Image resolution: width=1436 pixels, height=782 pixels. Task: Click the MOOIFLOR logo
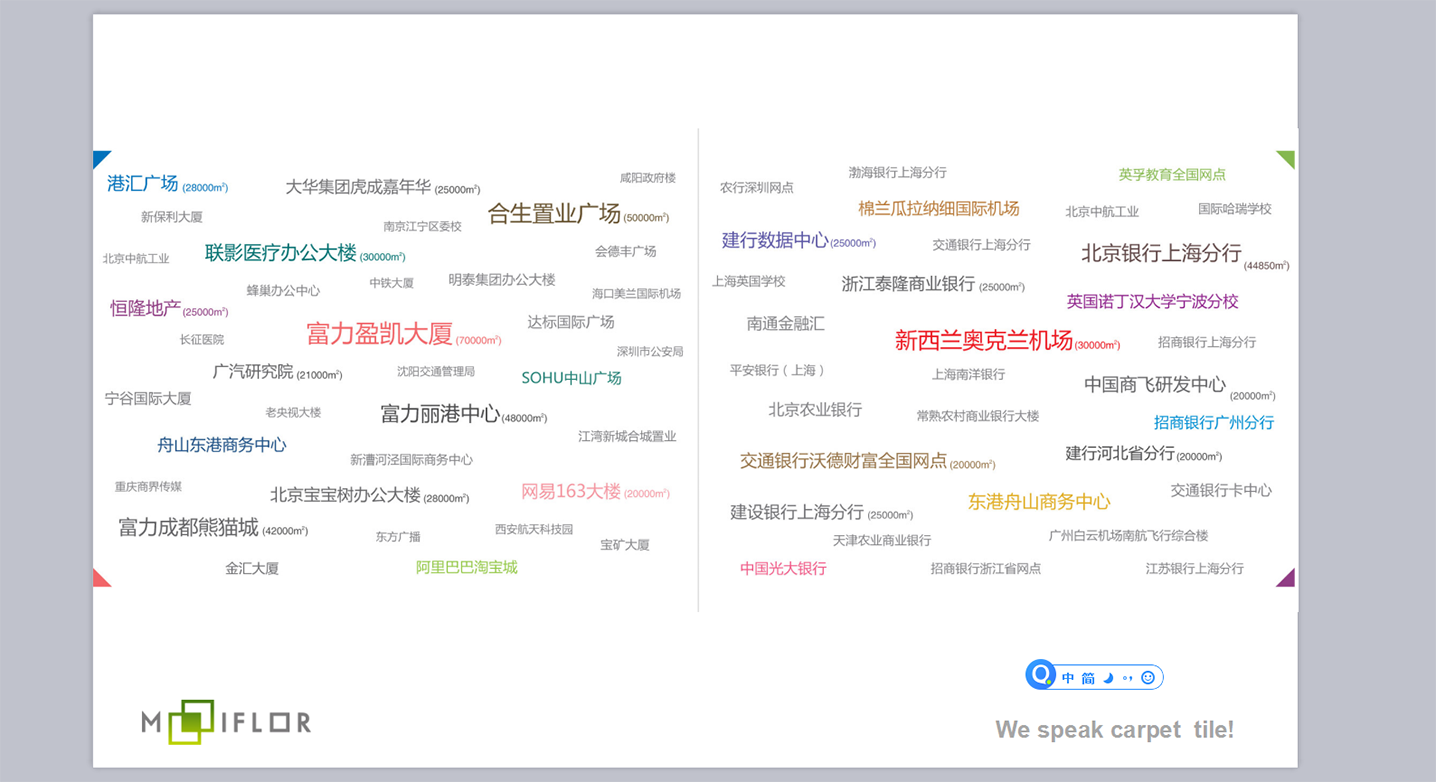[226, 722]
